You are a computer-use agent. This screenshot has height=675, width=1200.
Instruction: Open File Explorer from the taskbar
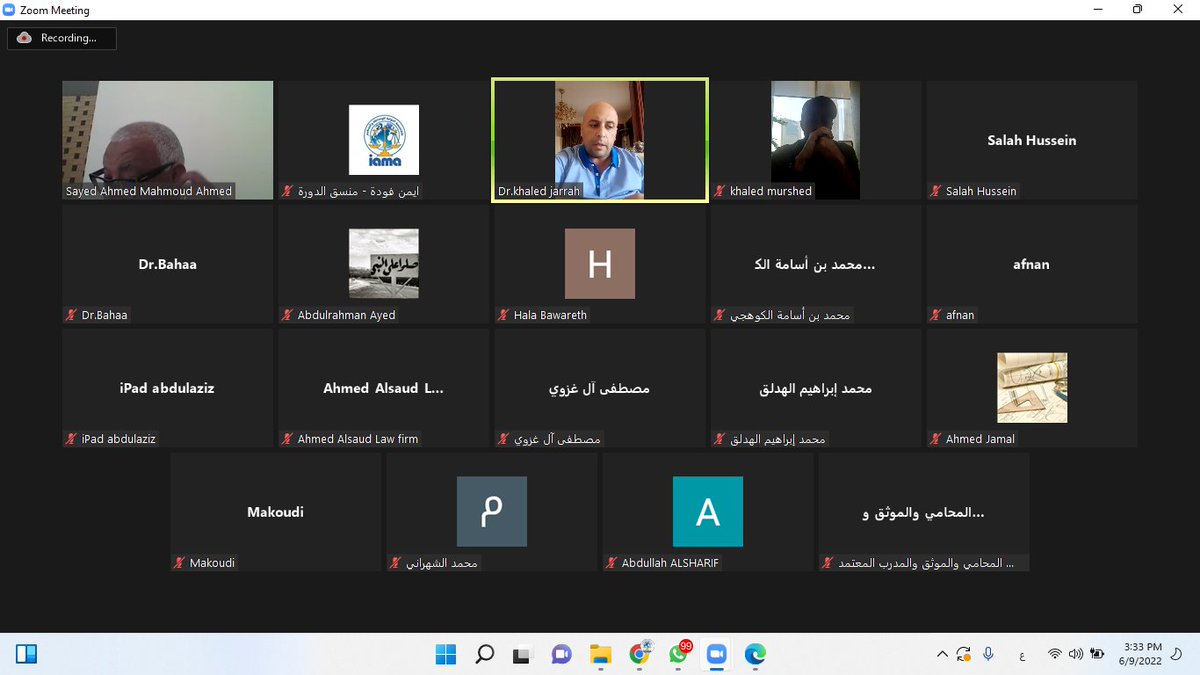pyautogui.click(x=600, y=654)
